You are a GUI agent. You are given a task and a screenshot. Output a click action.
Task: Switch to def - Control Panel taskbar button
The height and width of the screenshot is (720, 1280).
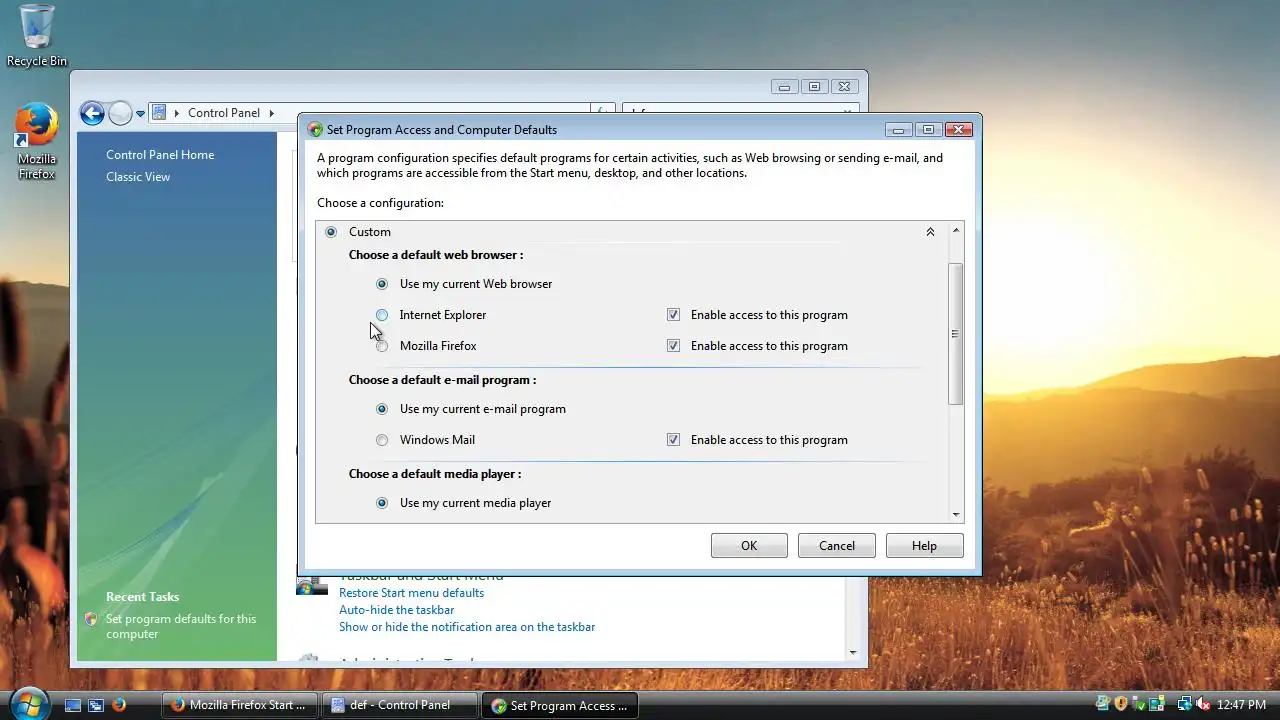tap(399, 705)
